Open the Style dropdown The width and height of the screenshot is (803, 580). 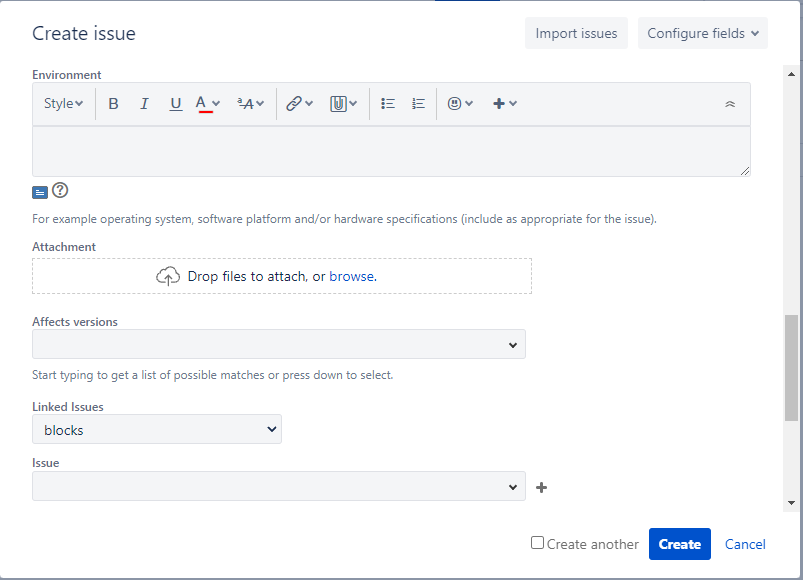[x=63, y=103]
